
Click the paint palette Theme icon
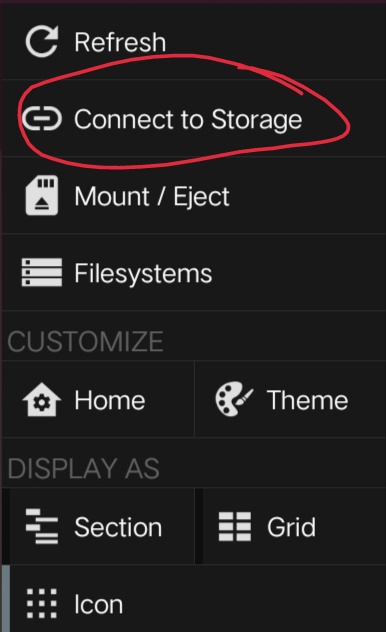(x=234, y=399)
